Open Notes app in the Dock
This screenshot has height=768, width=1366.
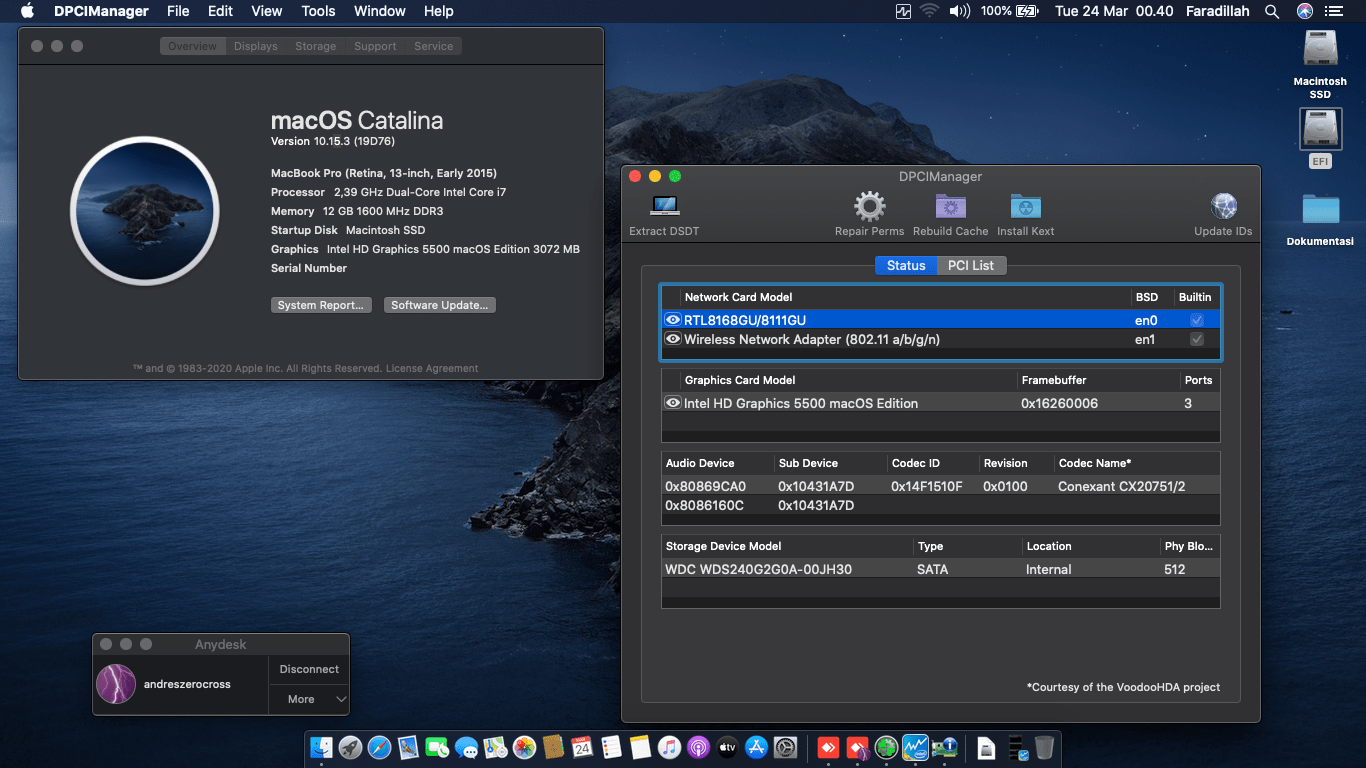click(x=640, y=747)
